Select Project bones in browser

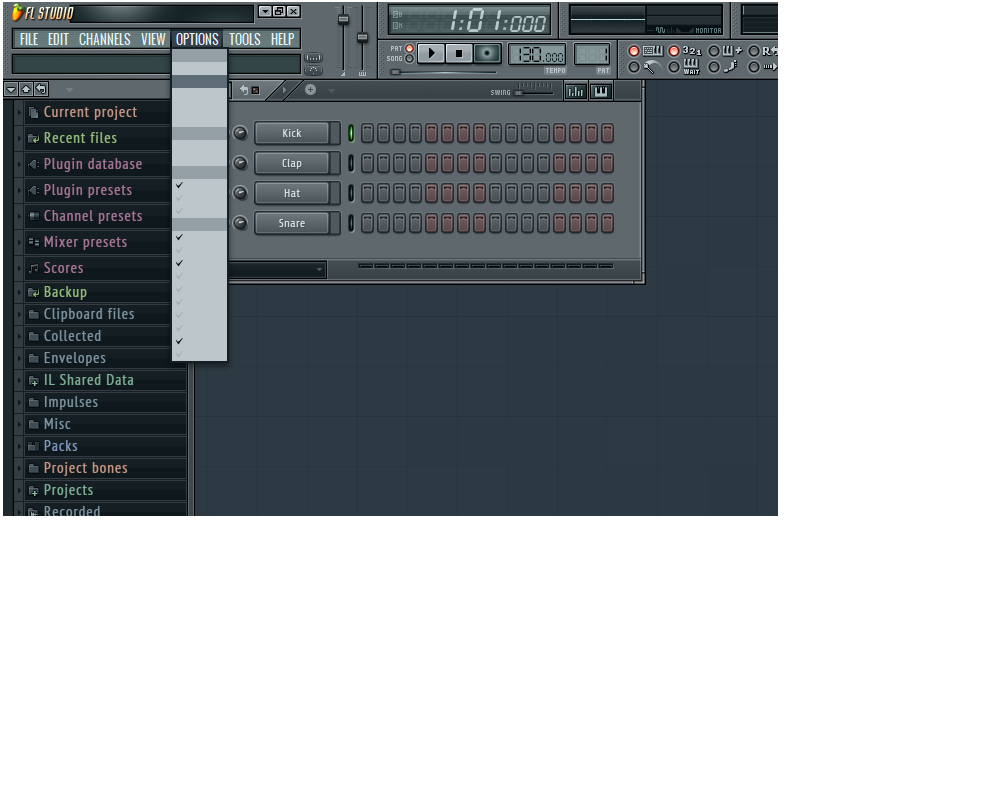tap(85, 468)
